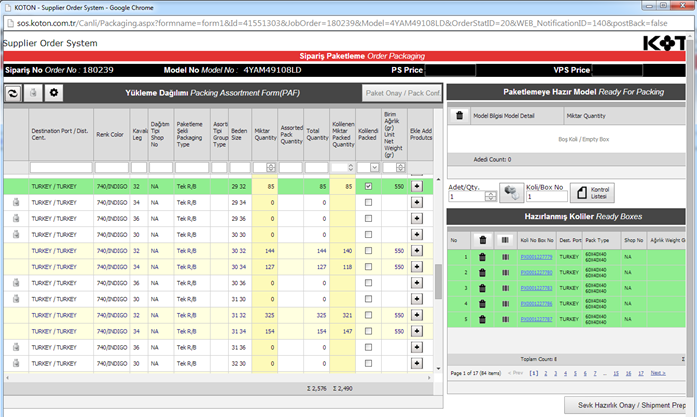
Task: Check Packed checkbox for size 30 30
Action: click(x=368, y=234)
